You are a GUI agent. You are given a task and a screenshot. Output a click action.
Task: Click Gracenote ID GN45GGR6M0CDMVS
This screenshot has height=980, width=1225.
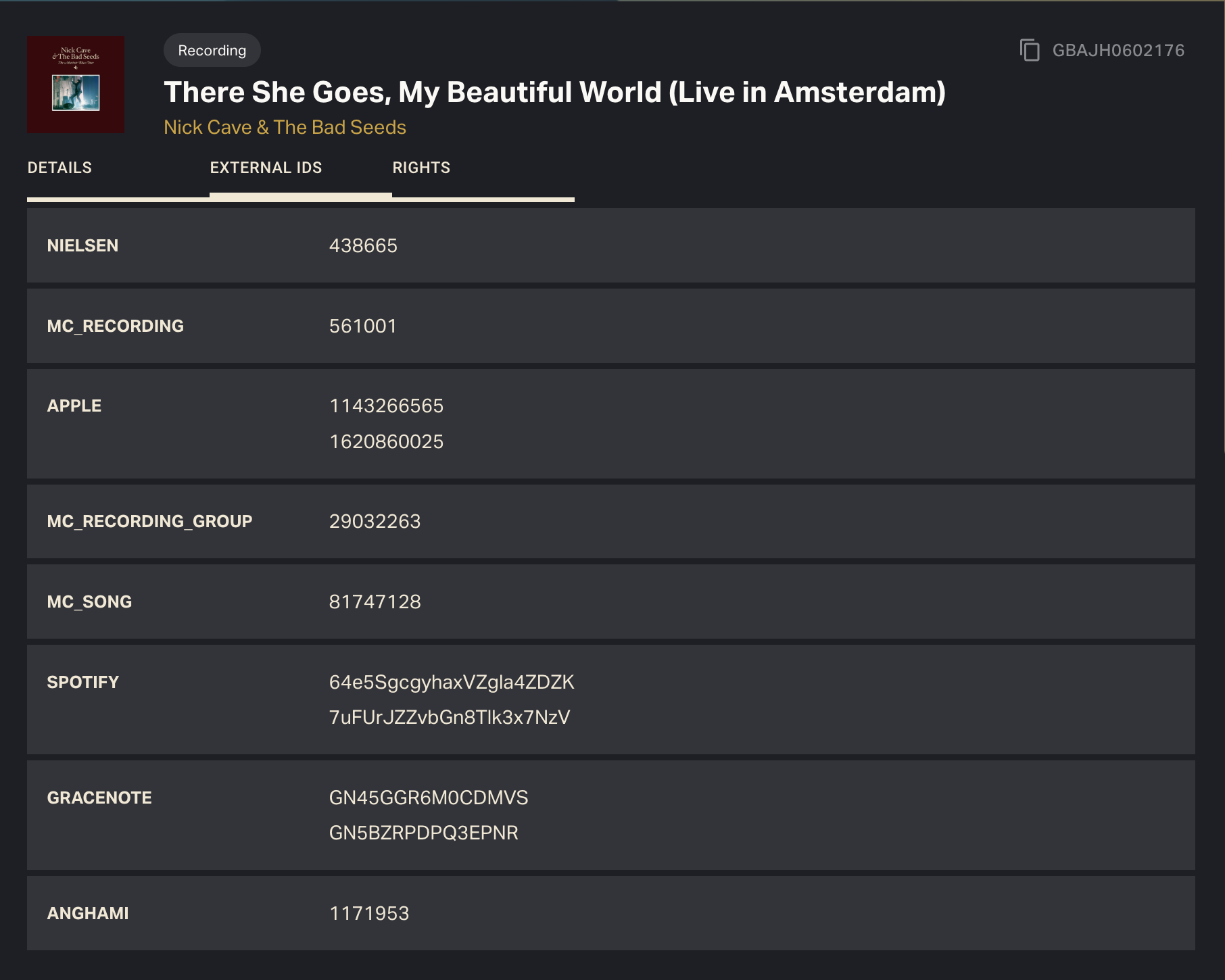tap(428, 798)
